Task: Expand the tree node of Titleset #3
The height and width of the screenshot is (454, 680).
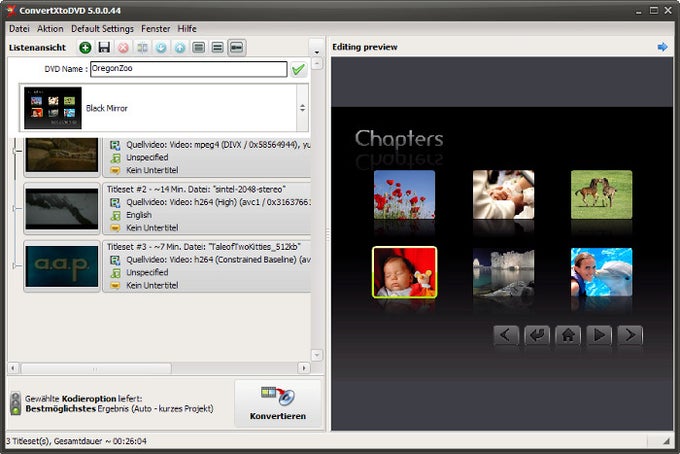Action: click(14, 265)
